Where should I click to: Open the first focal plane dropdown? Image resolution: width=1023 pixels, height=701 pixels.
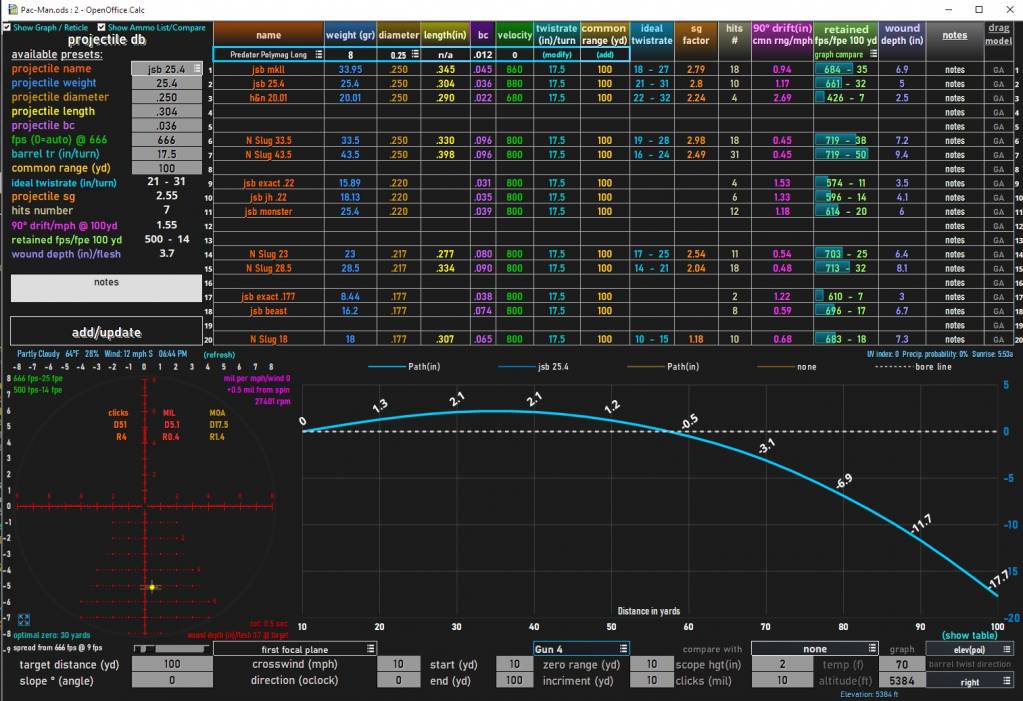tap(371, 649)
